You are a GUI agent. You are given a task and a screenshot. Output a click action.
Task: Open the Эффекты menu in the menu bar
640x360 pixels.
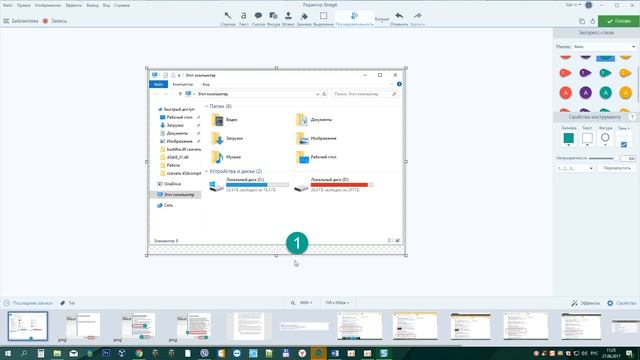[x=73, y=5]
